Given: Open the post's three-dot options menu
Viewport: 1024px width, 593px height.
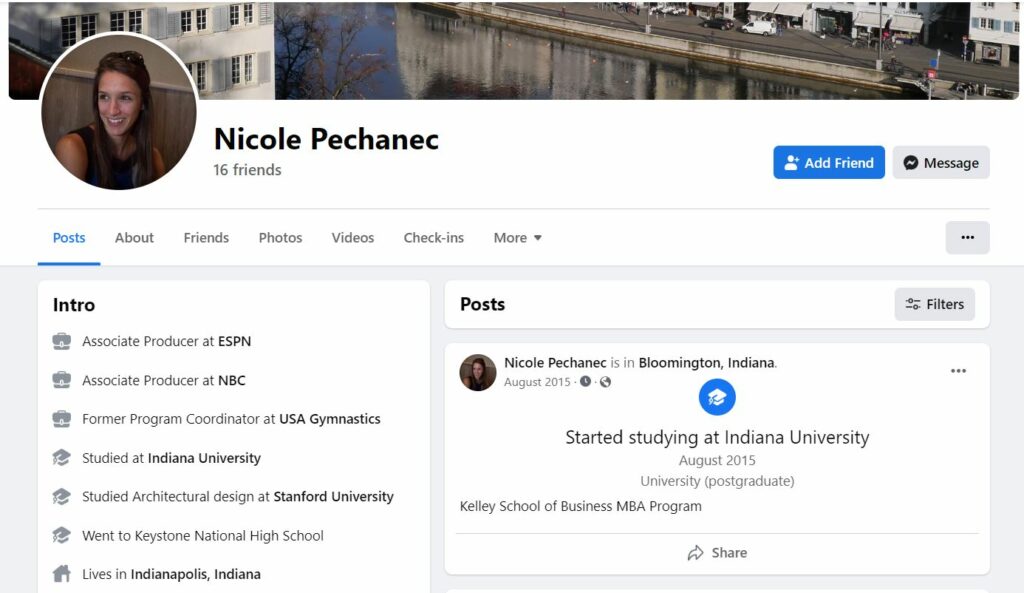Looking at the screenshot, I should (958, 371).
